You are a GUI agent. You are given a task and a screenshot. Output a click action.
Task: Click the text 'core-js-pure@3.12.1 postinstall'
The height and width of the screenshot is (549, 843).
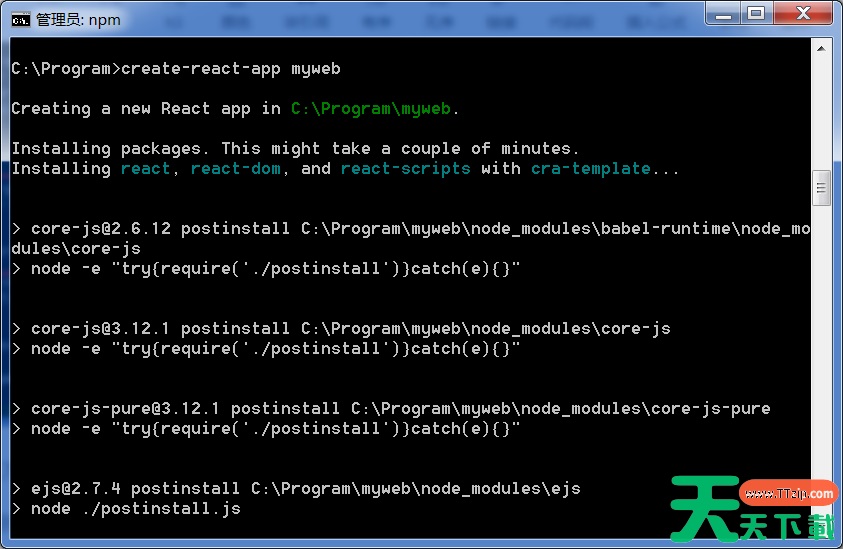coord(185,409)
